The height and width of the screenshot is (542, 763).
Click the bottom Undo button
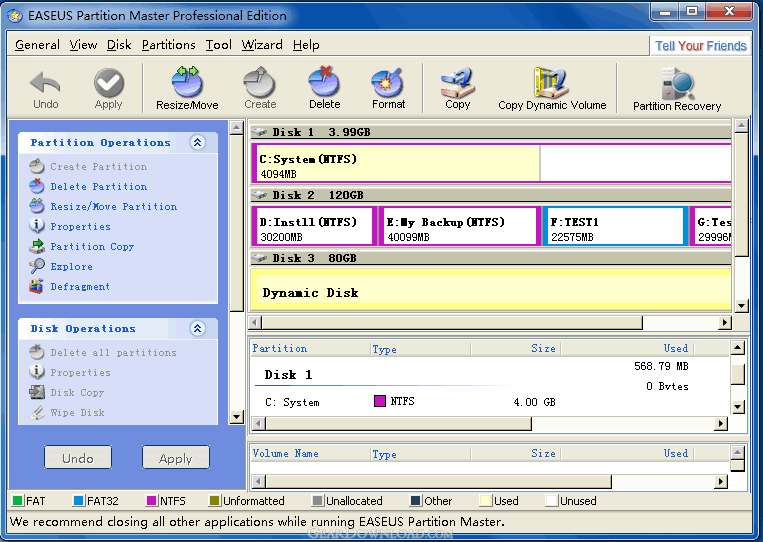click(78, 458)
